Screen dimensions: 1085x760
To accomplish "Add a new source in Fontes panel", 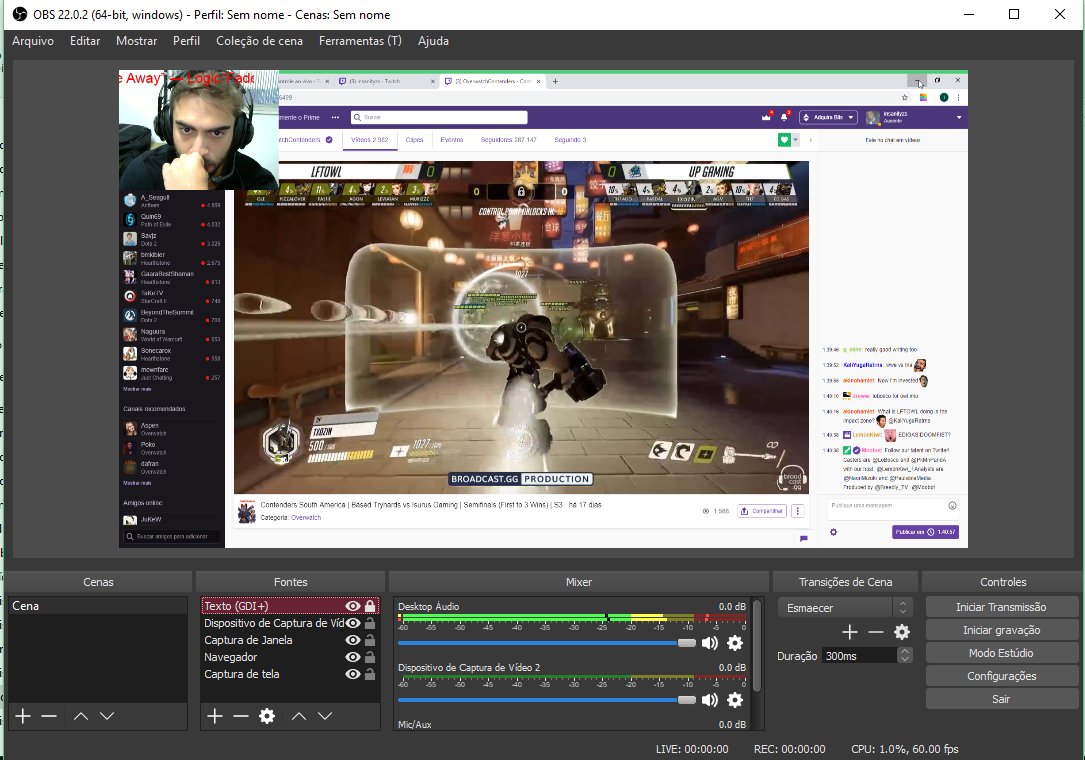I will 215,716.
